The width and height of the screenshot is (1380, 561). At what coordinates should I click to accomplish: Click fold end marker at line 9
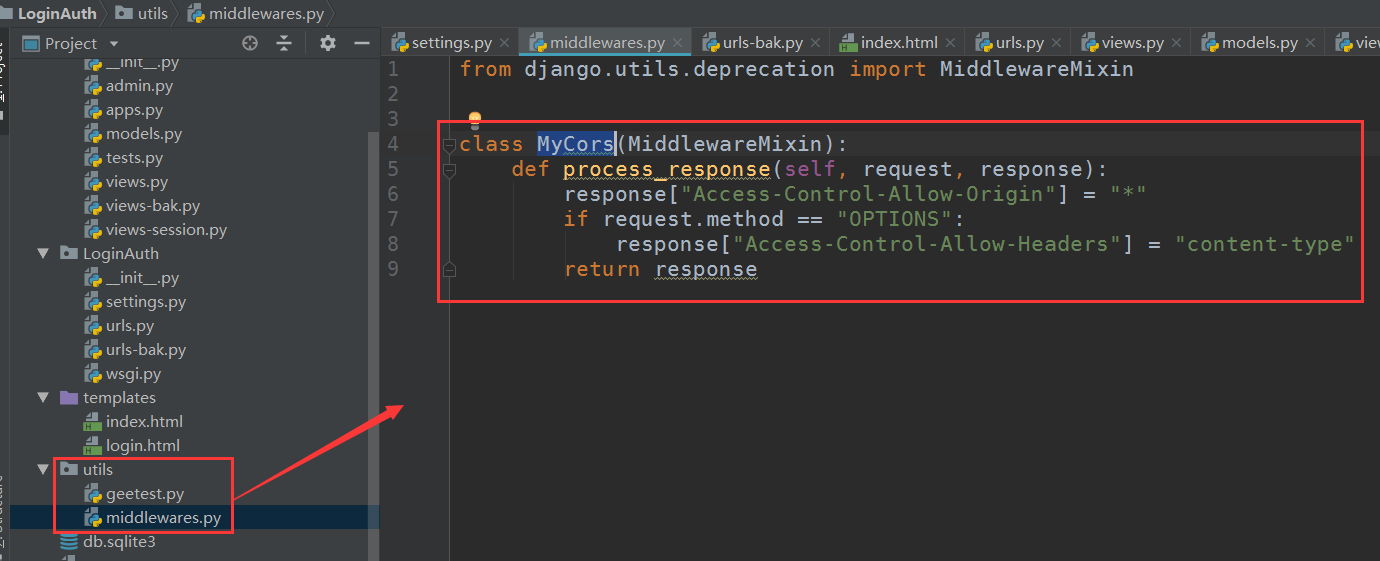(x=449, y=269)
